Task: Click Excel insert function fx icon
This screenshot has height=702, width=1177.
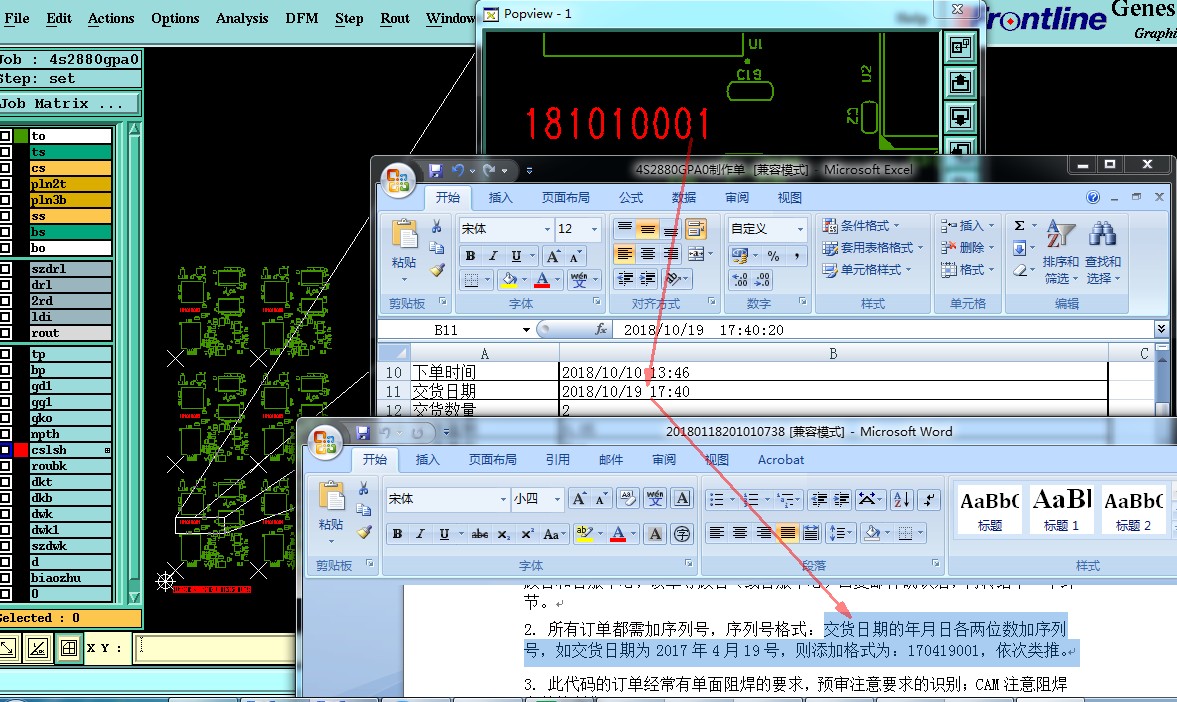Action: tap(601, 330)
